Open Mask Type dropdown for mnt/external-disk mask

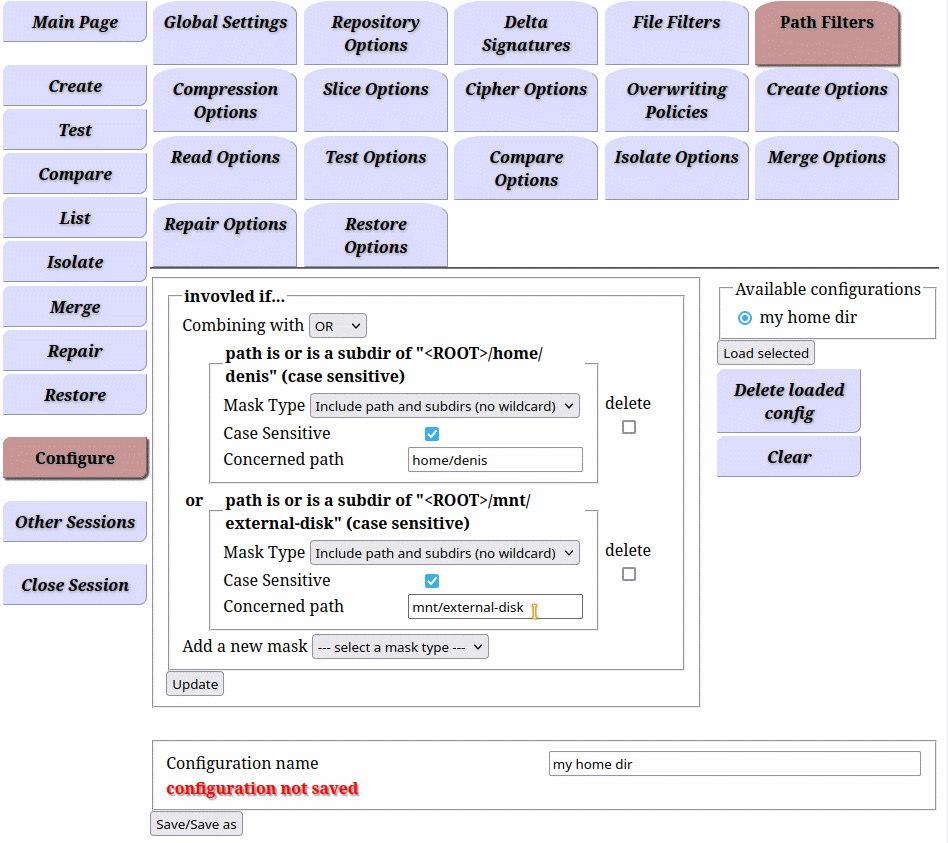[444, 553]
